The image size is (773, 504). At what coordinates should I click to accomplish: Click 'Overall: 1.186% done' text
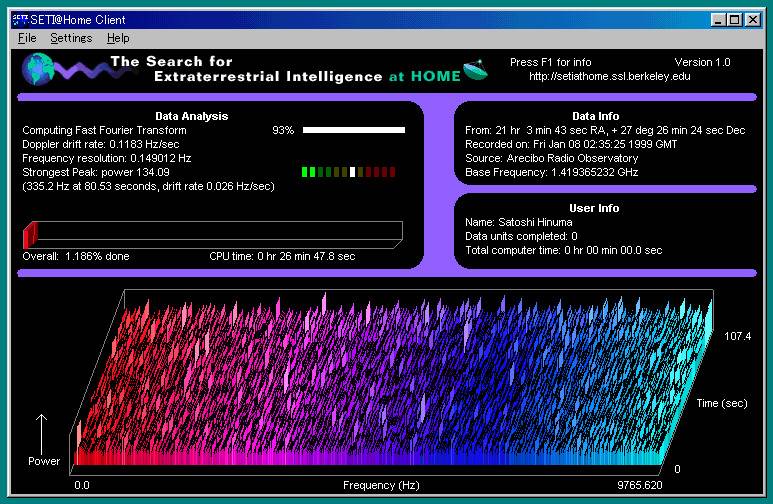(76, 256)
